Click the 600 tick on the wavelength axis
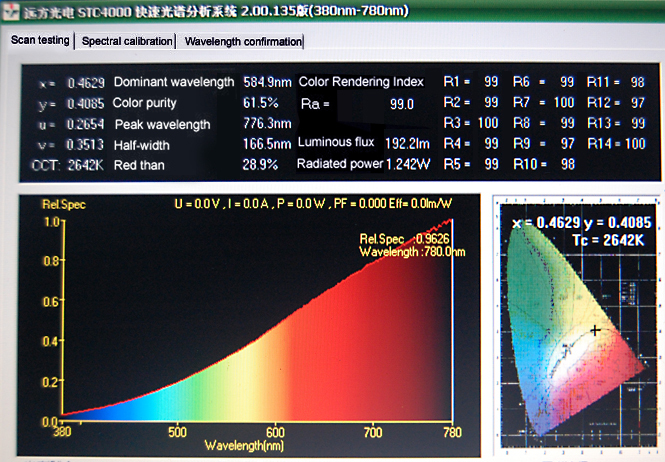 tap(276, 432)
